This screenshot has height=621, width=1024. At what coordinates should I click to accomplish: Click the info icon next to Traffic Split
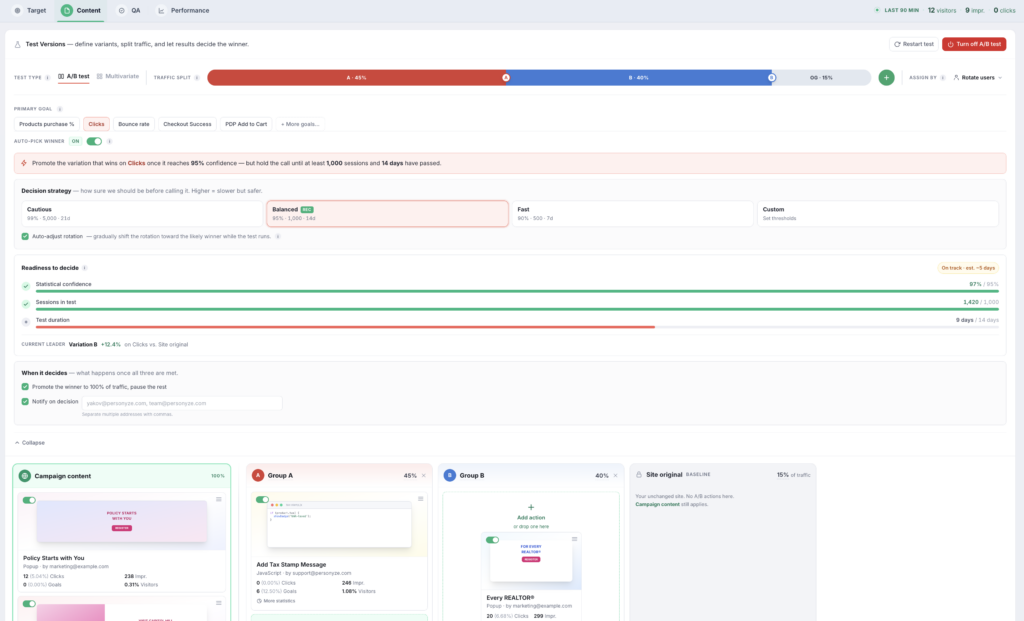(x=197, y=78)
